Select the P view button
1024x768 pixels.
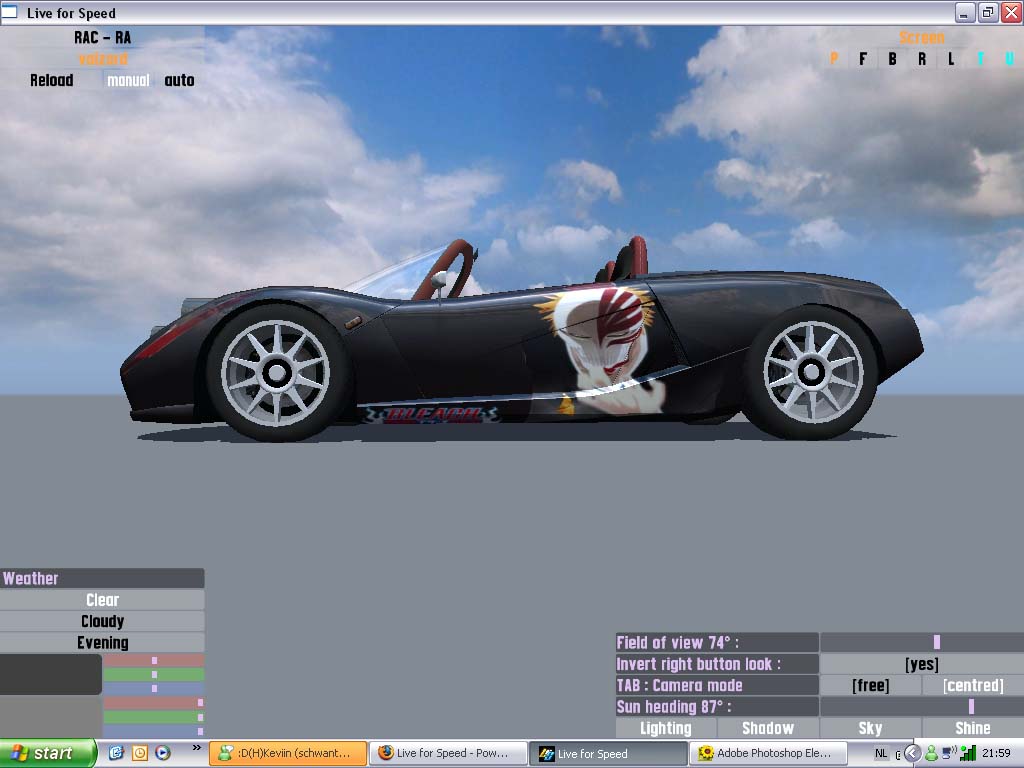[834, 59]
